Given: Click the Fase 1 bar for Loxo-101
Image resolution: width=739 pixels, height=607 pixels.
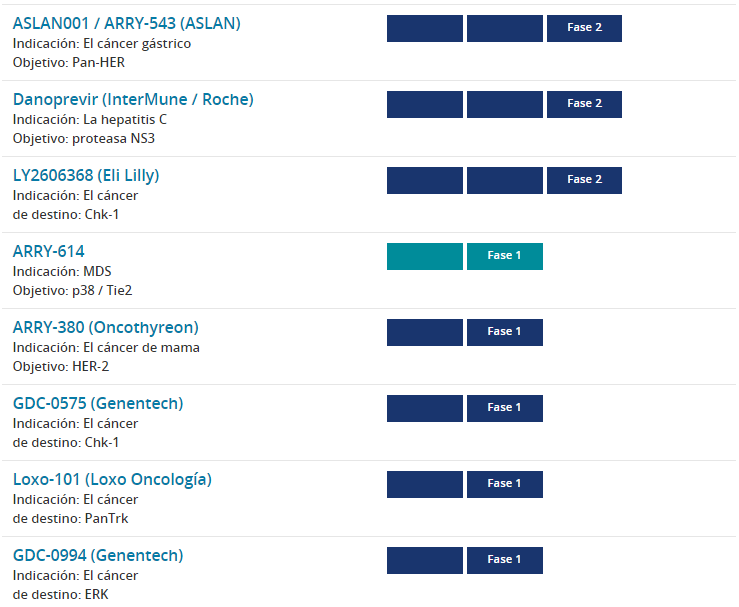Looking at the screenshot, I should pyautogui.click(x=505, y=484).
